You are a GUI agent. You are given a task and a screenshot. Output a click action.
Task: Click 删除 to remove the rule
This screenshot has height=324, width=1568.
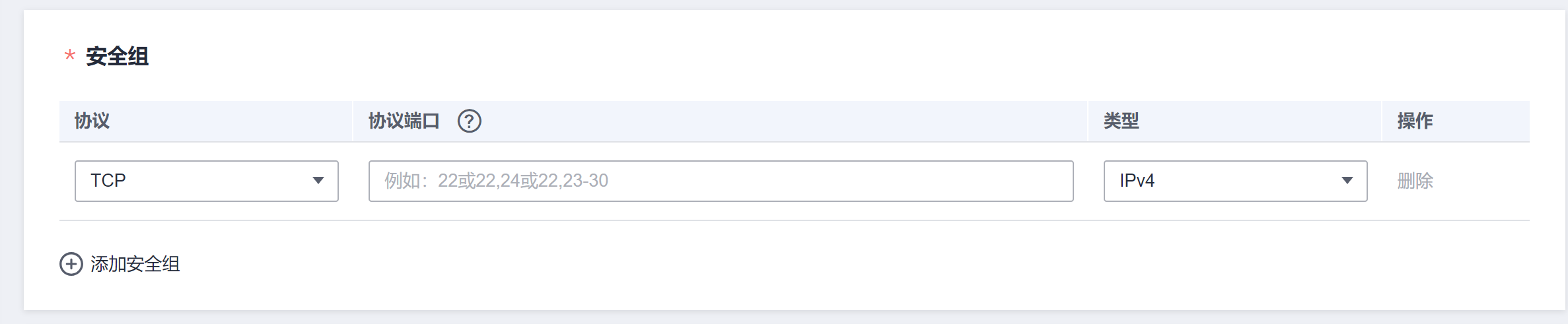tap(1415, 181)
